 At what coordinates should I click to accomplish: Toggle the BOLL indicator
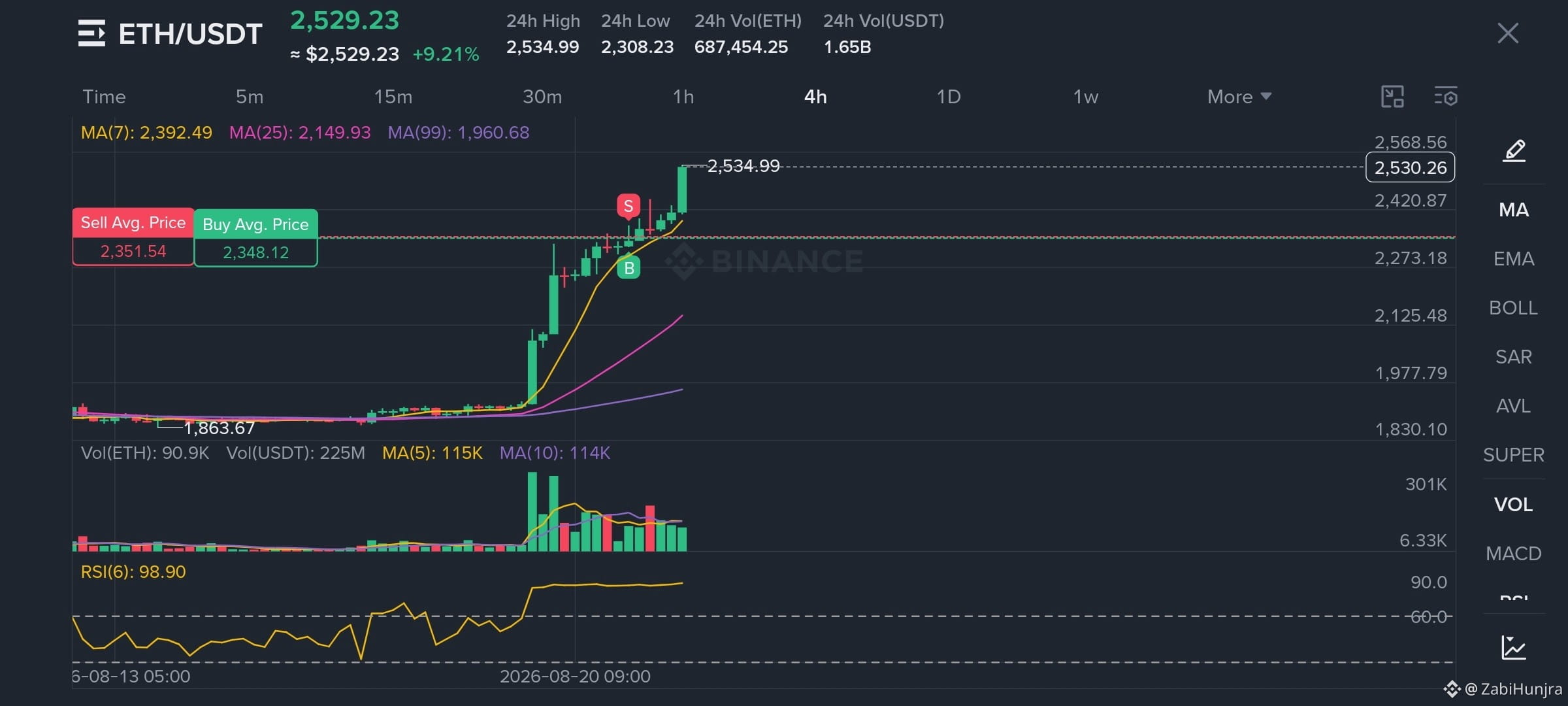[1514, 308]
